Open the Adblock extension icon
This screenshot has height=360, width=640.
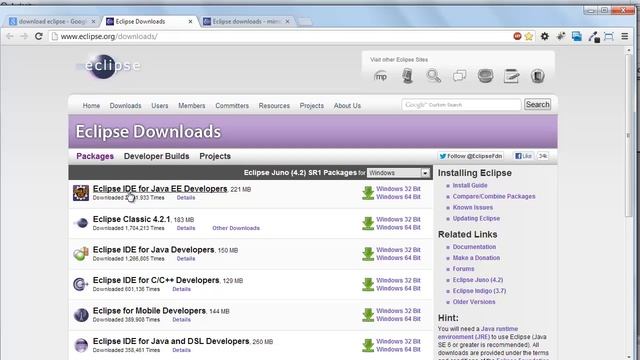point(517,36)
